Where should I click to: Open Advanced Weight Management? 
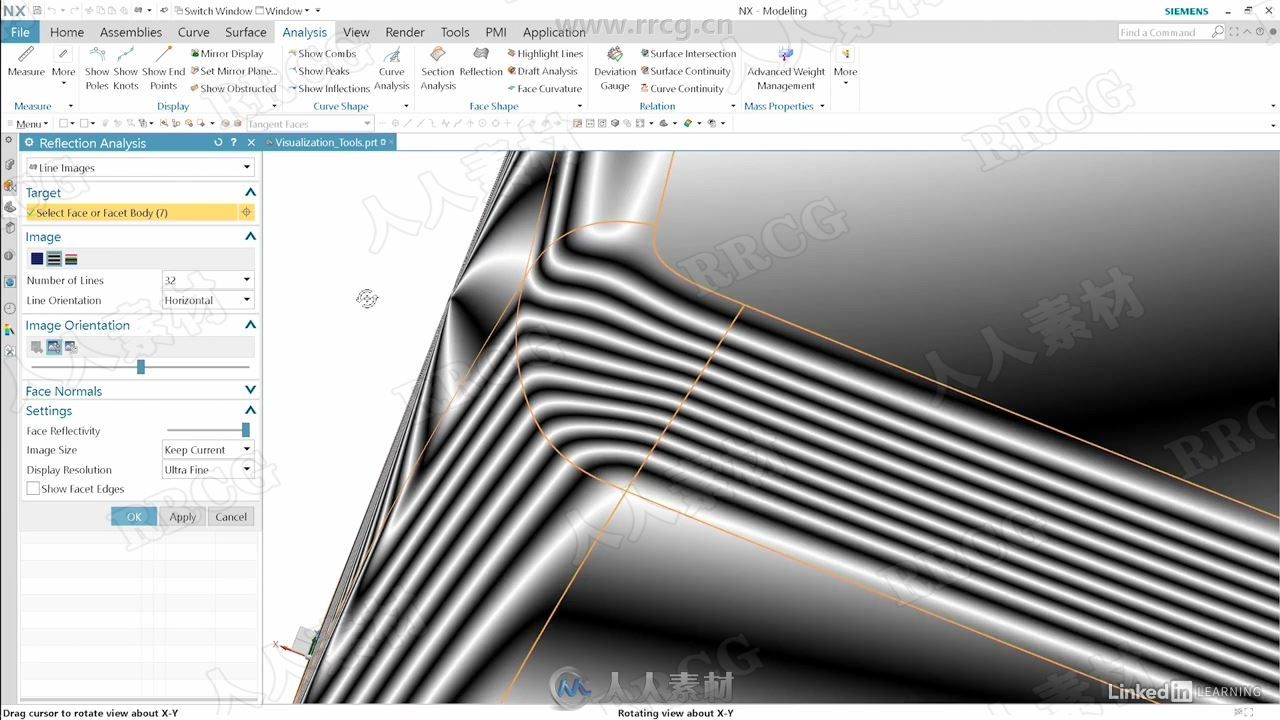[786, 68]
